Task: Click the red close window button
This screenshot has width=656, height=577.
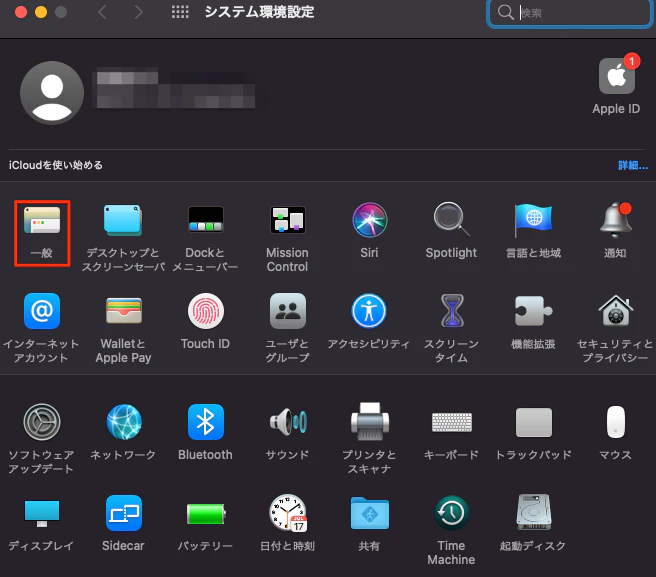Action: [x=21, y=12]
